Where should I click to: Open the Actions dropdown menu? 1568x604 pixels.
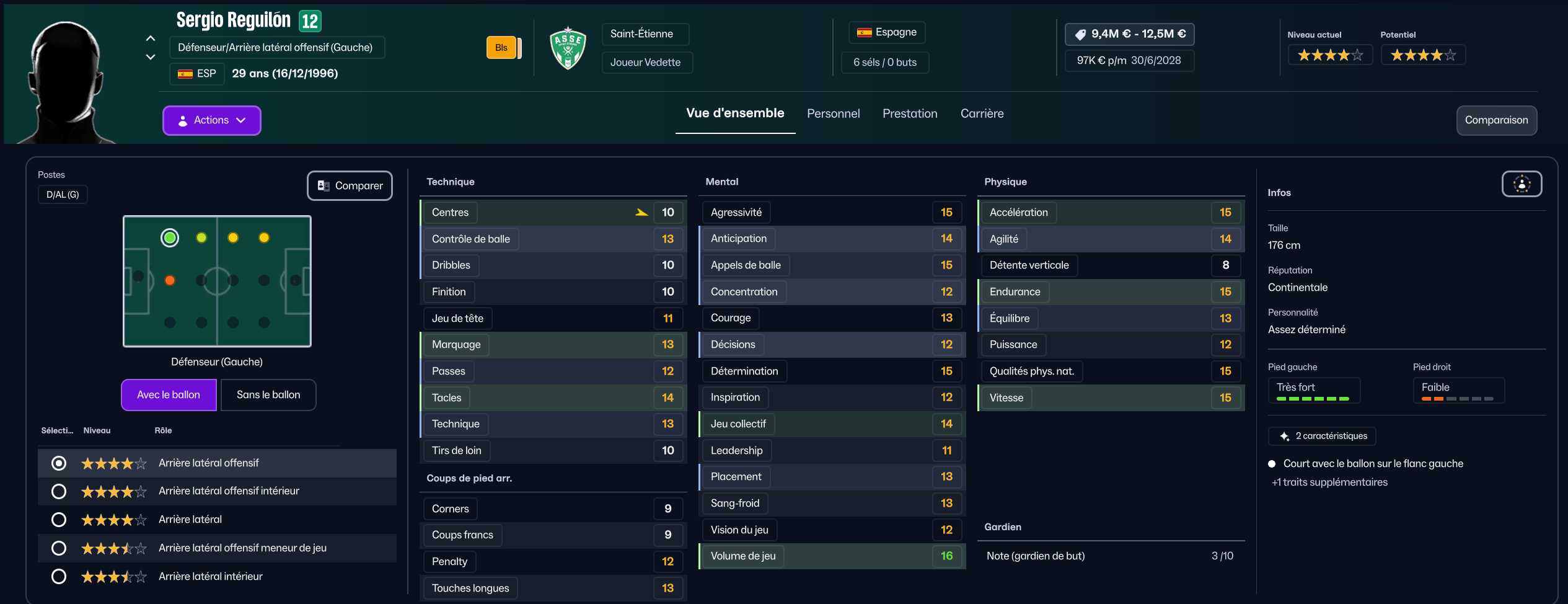point(212,120)
